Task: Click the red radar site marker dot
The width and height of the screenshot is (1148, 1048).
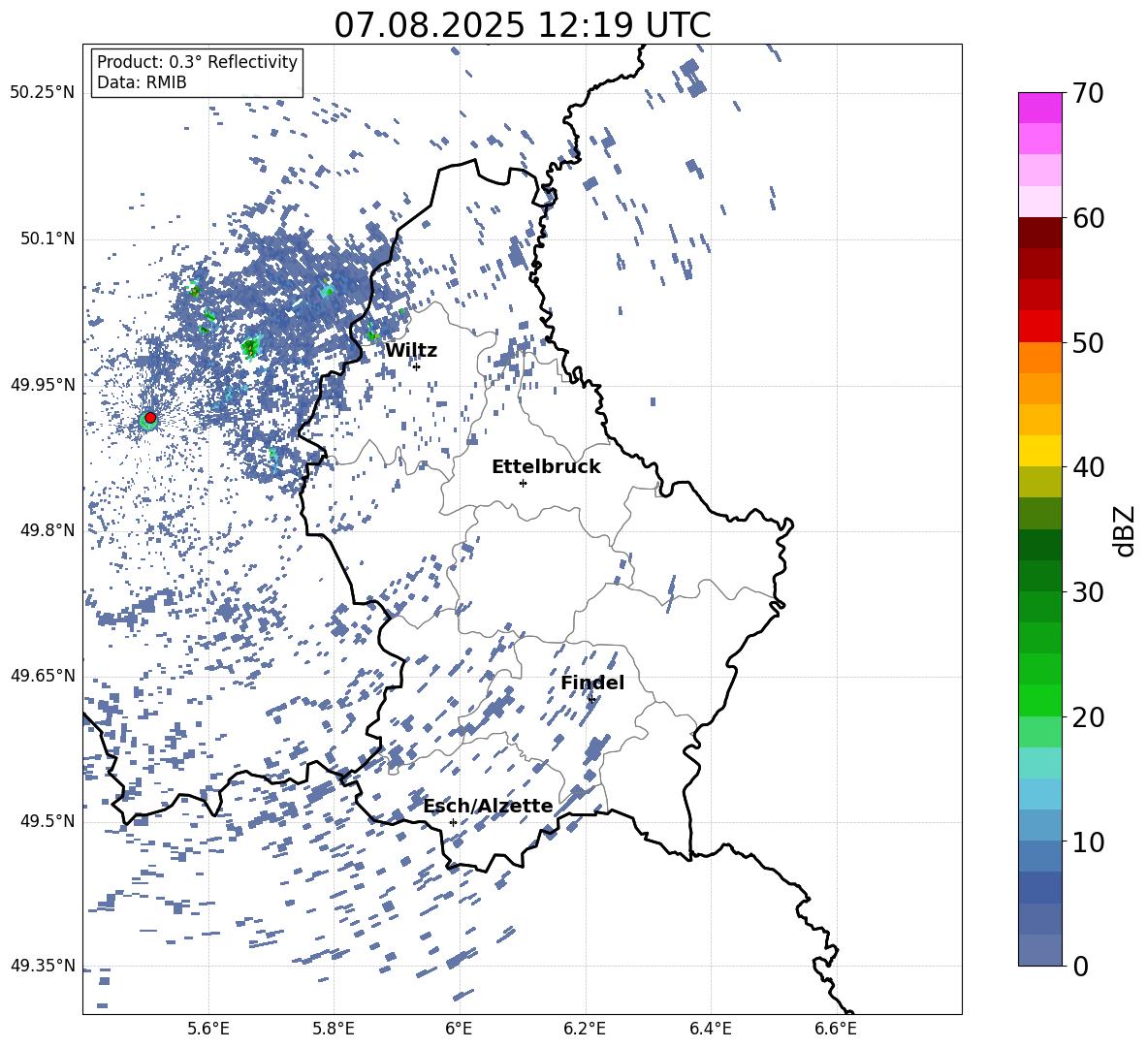Action: (150, 417)
